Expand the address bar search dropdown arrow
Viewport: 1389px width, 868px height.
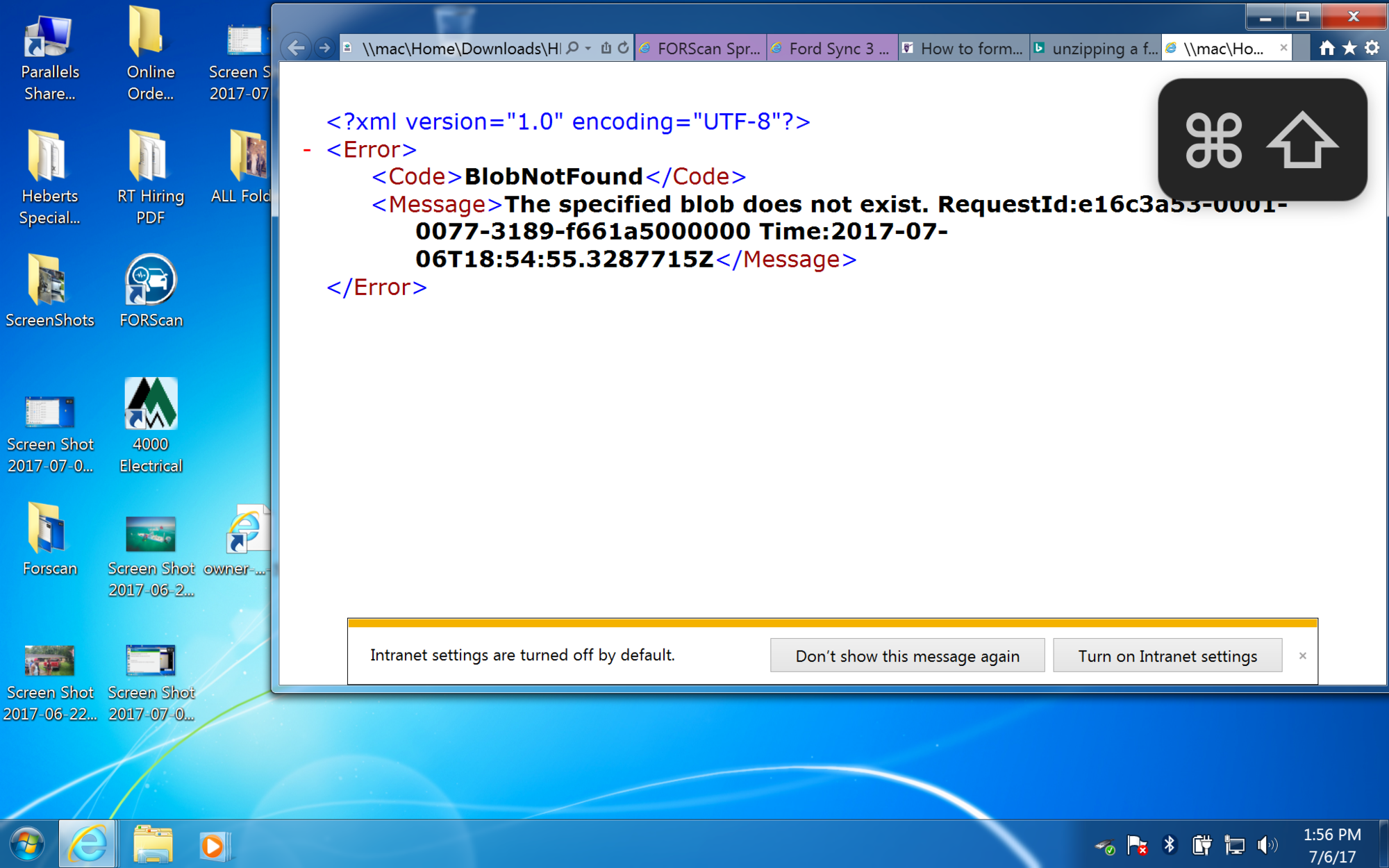coord(588,48)
